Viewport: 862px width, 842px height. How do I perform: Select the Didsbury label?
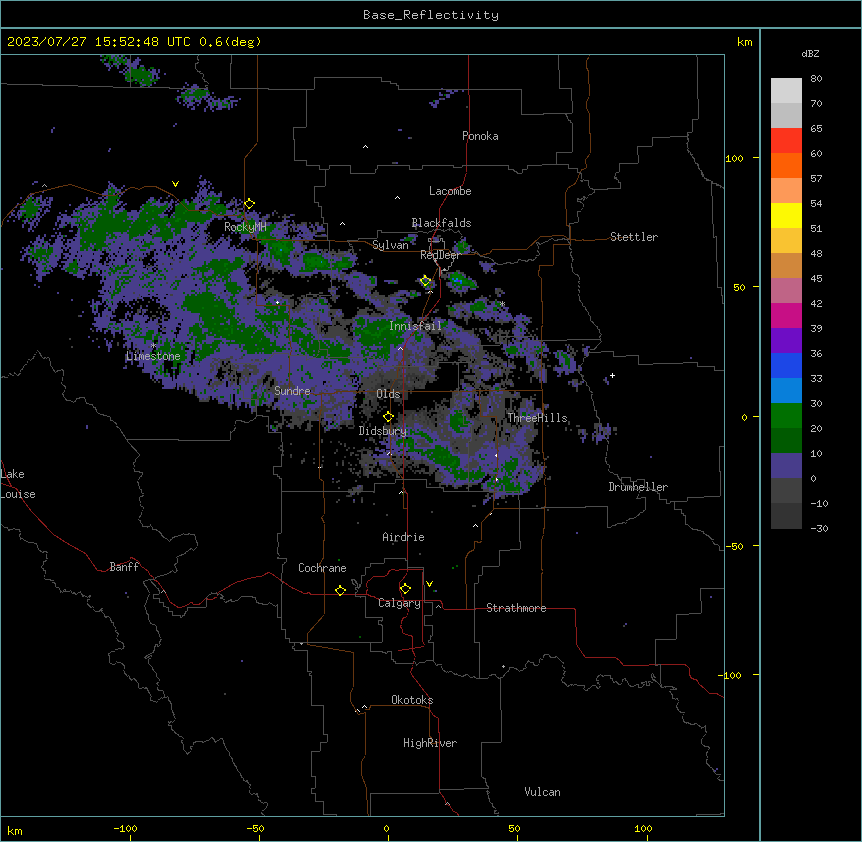[383, 431]
